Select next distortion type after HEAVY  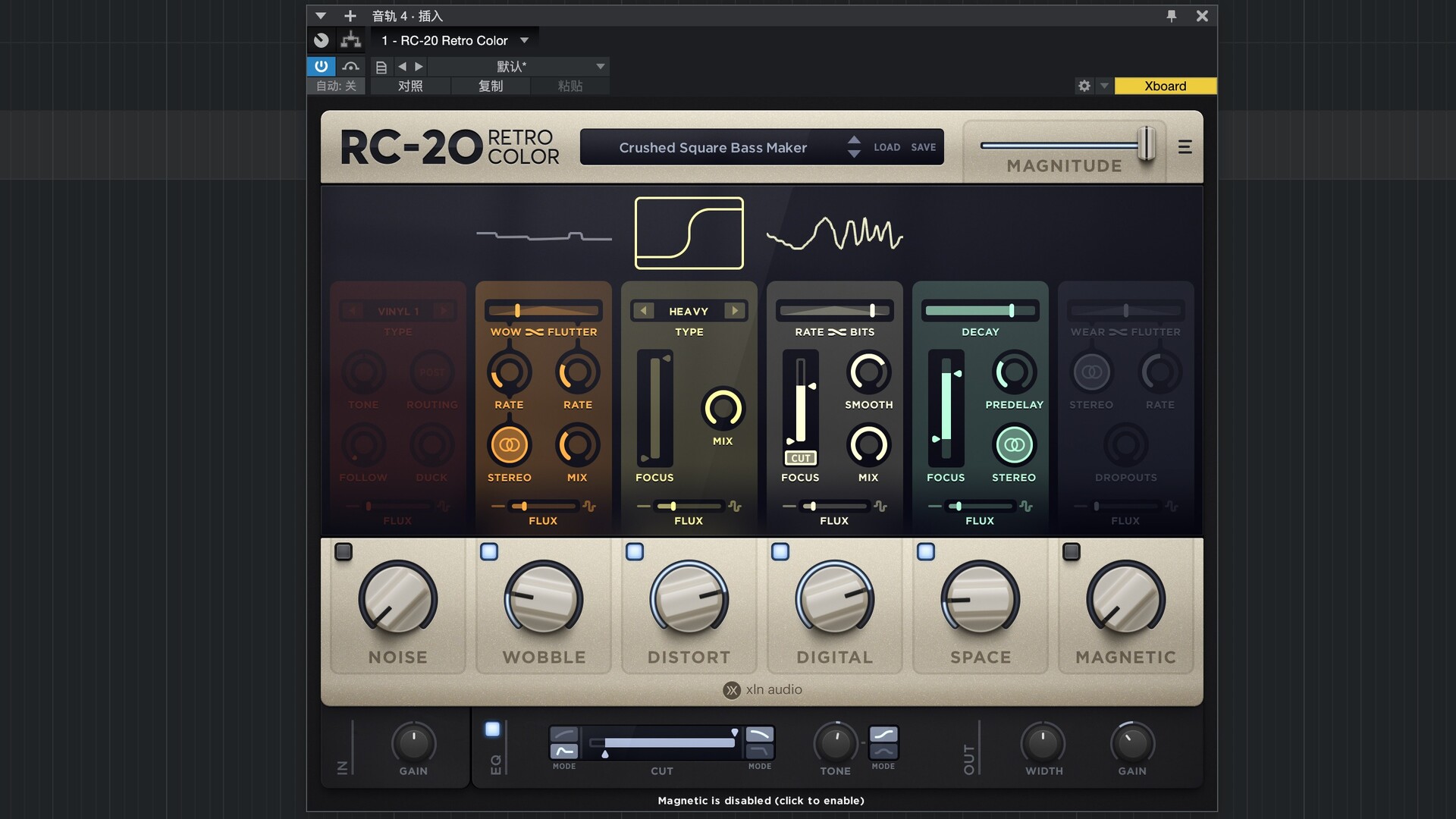pos(734,311)
